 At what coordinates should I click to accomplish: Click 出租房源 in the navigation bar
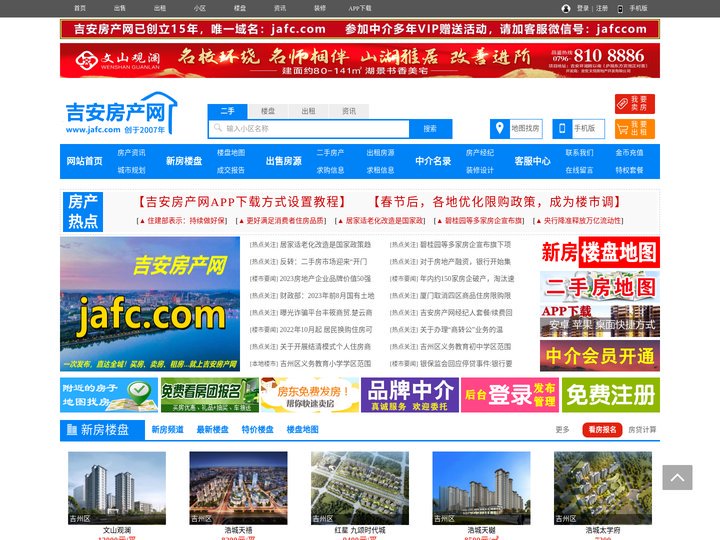(380, 152)
